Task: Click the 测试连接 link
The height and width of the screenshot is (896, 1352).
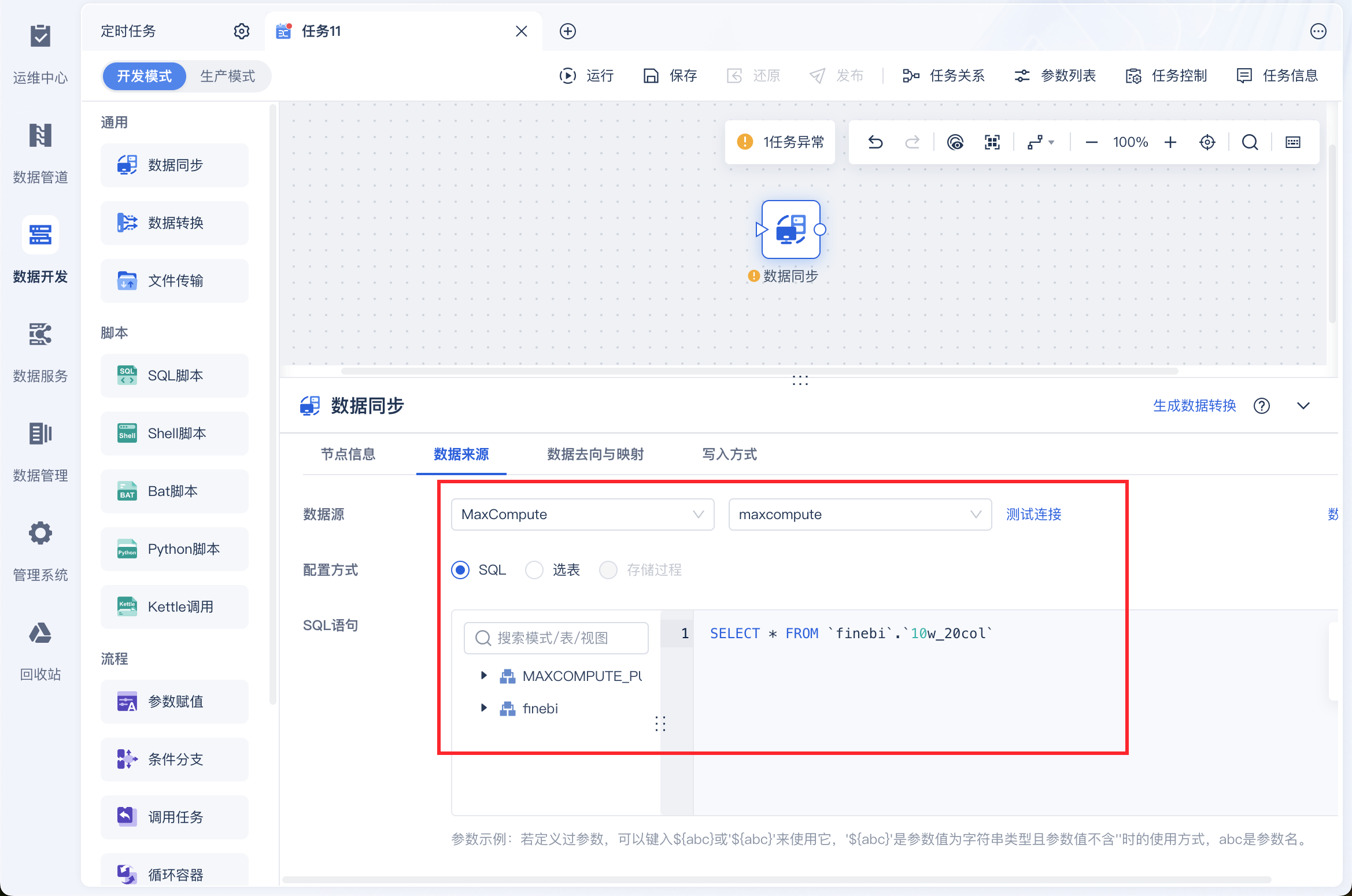Action: [1033, 514]
